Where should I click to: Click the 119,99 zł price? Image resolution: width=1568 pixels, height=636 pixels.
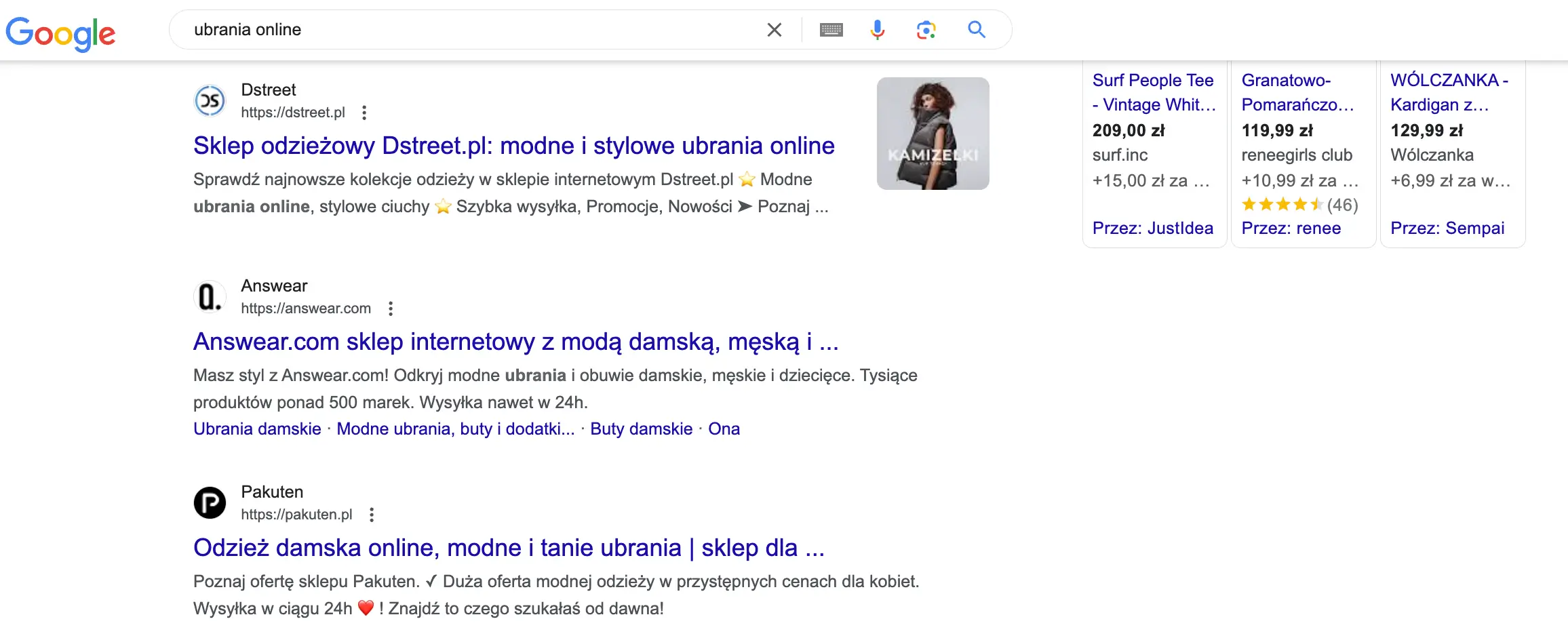[x=1277, y=130]
